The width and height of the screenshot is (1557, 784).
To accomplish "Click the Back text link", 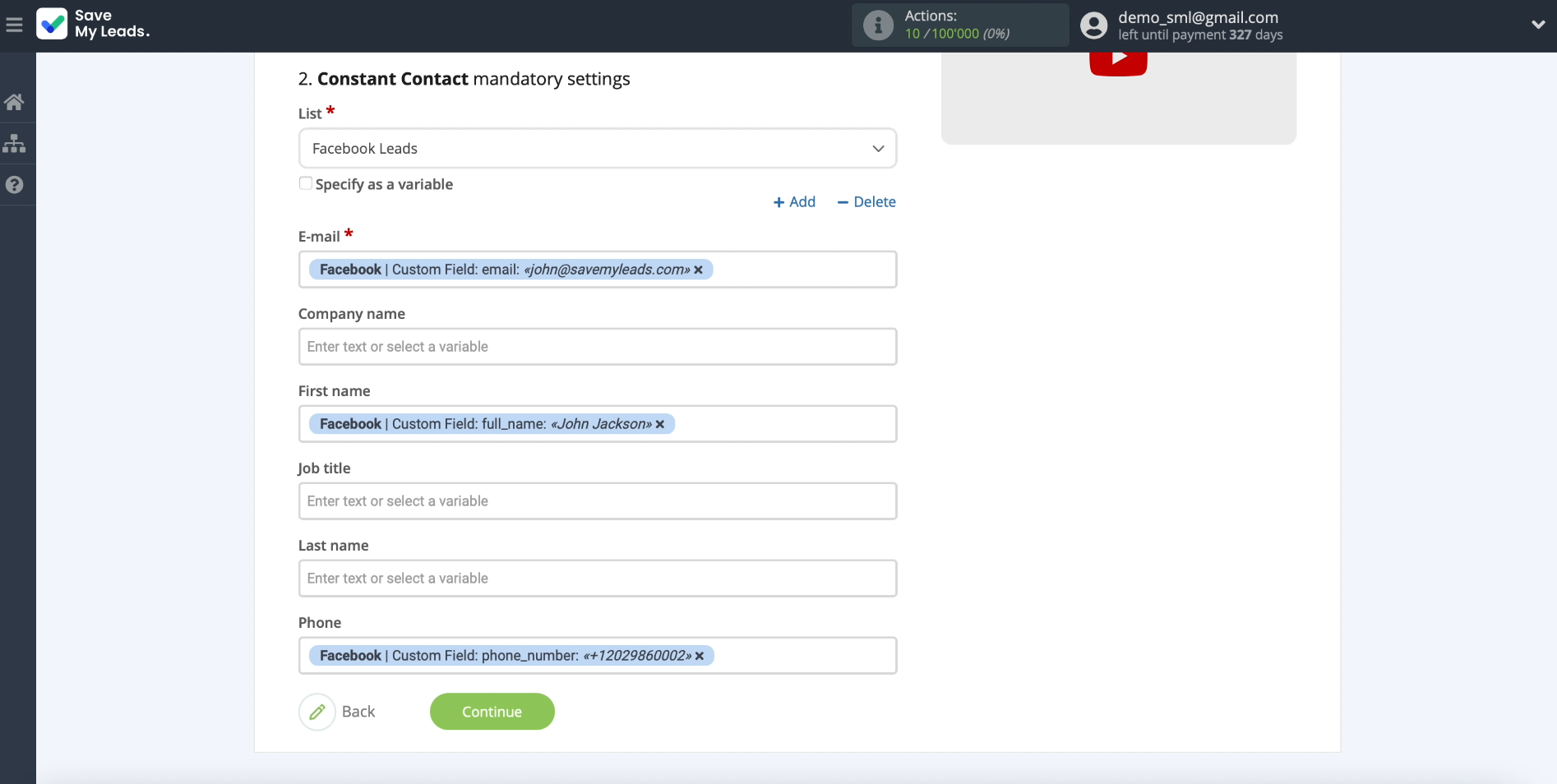I will pyautogui.click(x=358, y=712).
